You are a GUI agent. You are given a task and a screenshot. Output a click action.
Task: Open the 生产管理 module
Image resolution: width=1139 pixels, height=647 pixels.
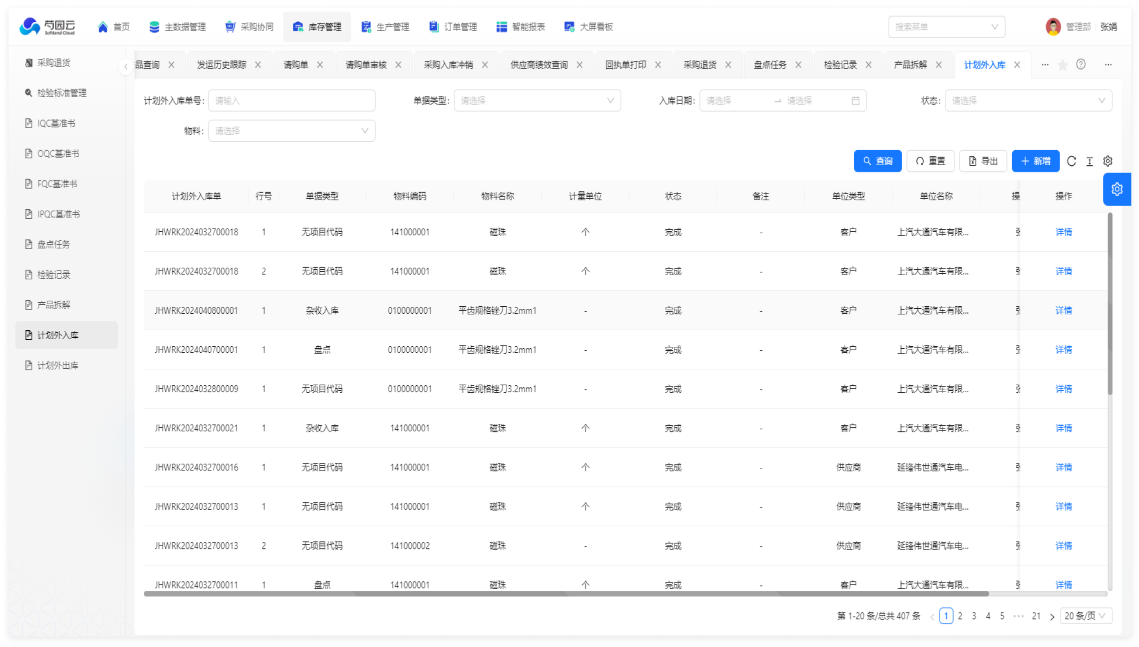pos(385,27)
